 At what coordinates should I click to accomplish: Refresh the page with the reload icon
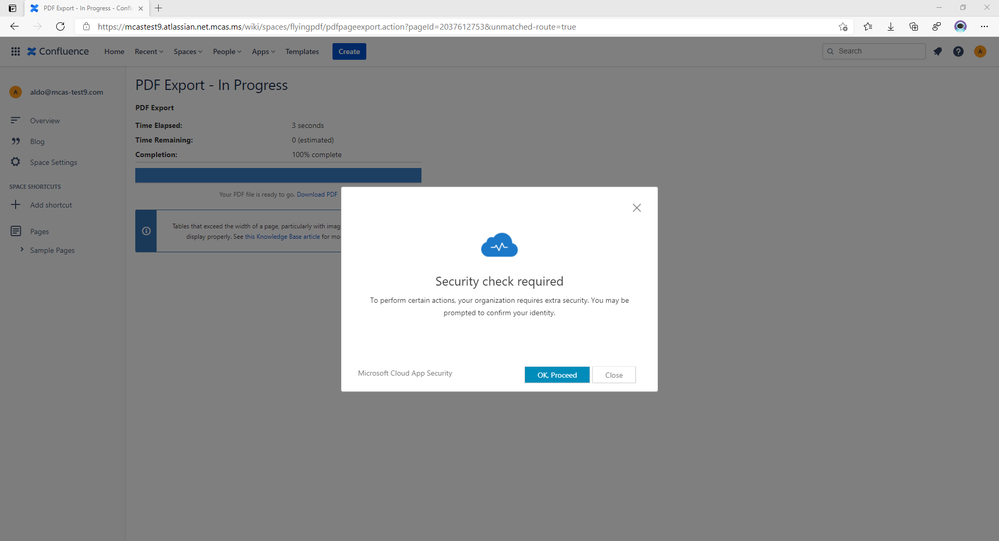click(x=60, y=27)
